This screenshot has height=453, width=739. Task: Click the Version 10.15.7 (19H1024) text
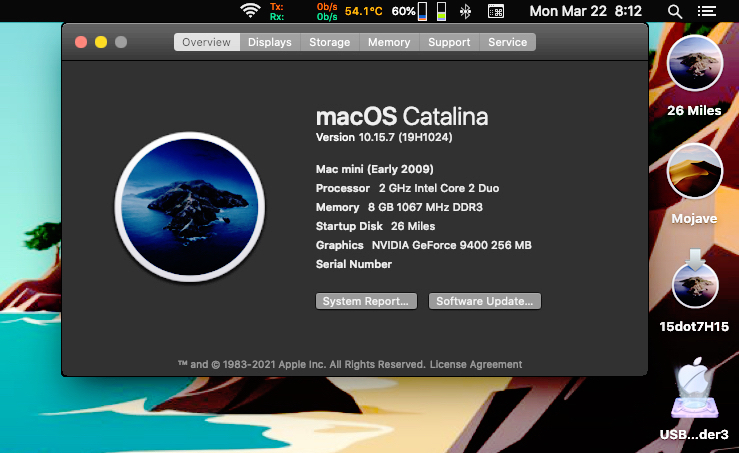[x=384, y=137]
